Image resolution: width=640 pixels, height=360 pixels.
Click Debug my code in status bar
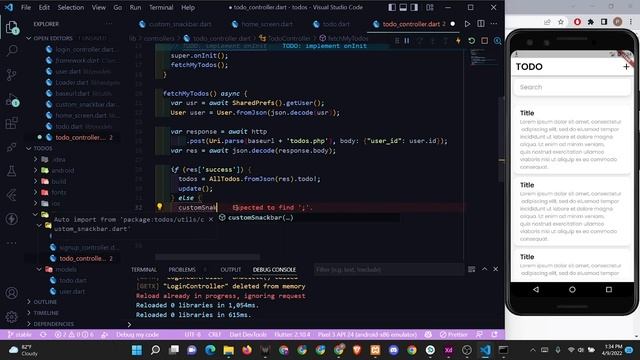(x=137, y=334)
